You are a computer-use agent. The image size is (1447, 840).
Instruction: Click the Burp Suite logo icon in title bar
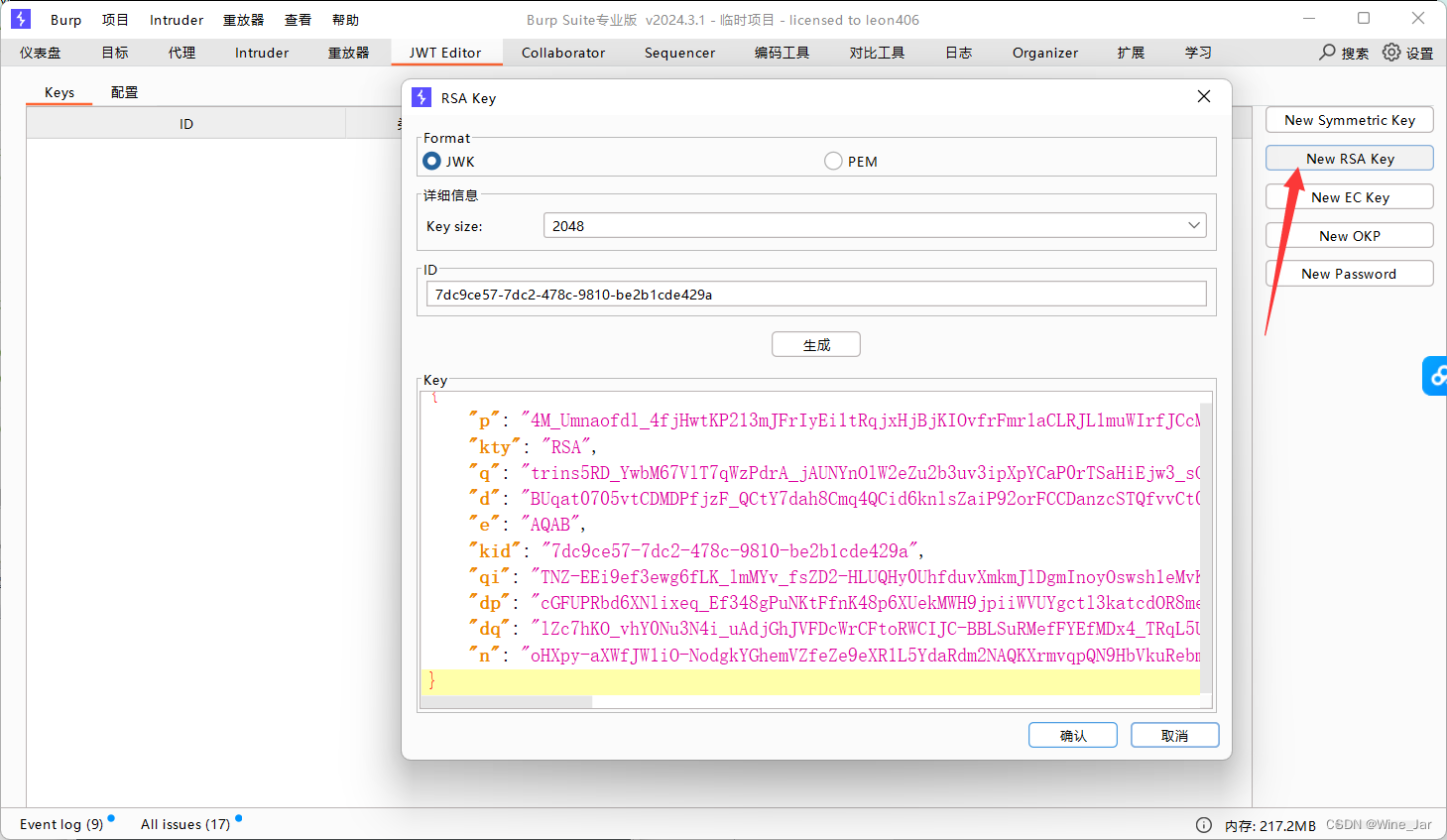(20, 19)
